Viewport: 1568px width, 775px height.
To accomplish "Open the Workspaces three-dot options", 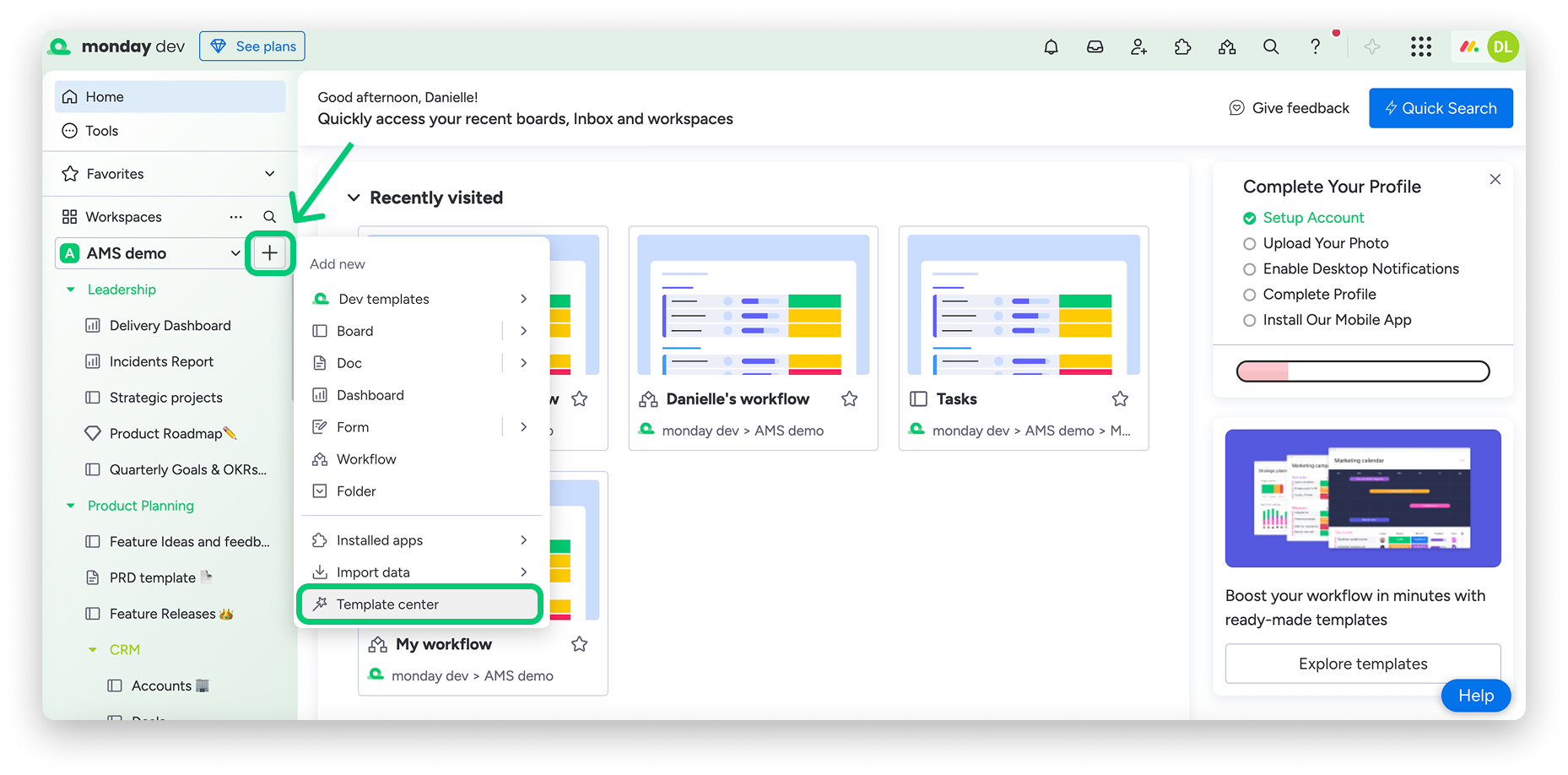I will click(235, 217).
